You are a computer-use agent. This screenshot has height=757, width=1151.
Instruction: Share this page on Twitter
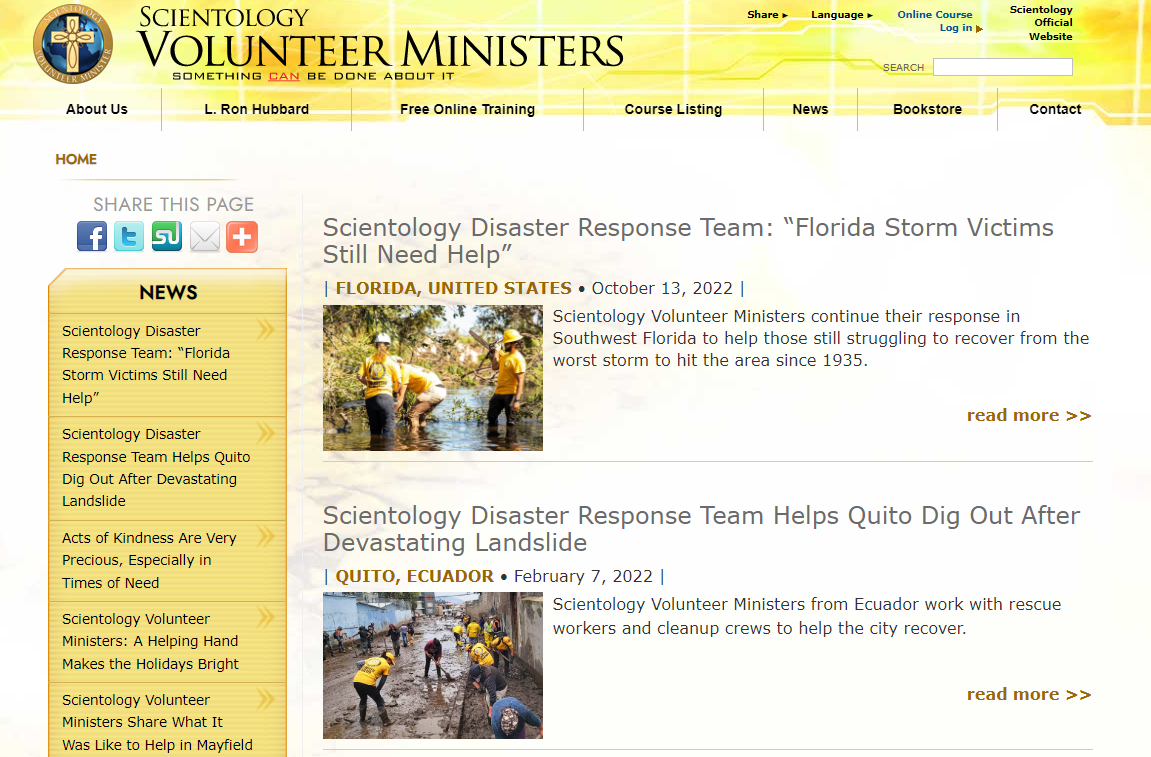tap(129, 236)
